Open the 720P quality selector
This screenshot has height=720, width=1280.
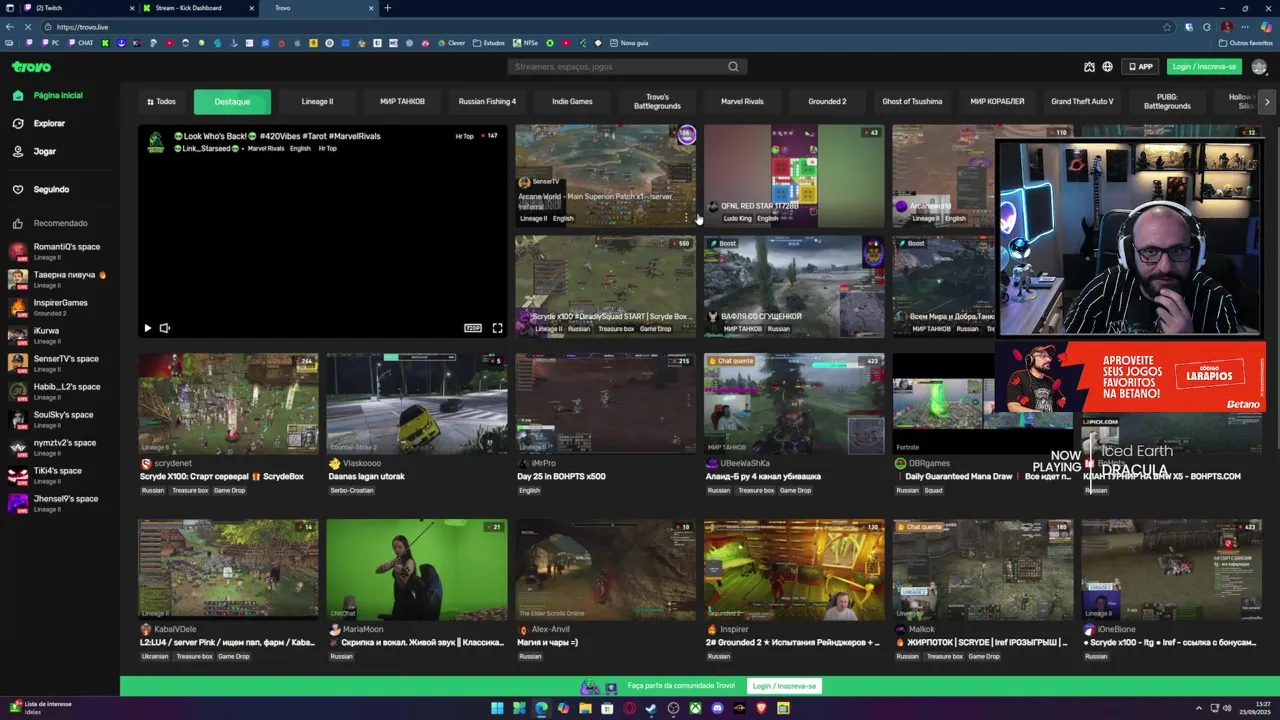[473, 328]
